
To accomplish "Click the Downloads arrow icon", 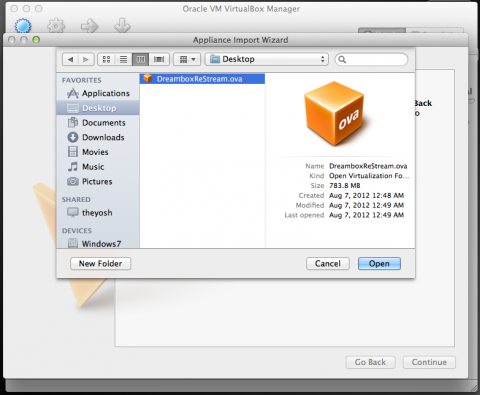I will pos(73,137).
